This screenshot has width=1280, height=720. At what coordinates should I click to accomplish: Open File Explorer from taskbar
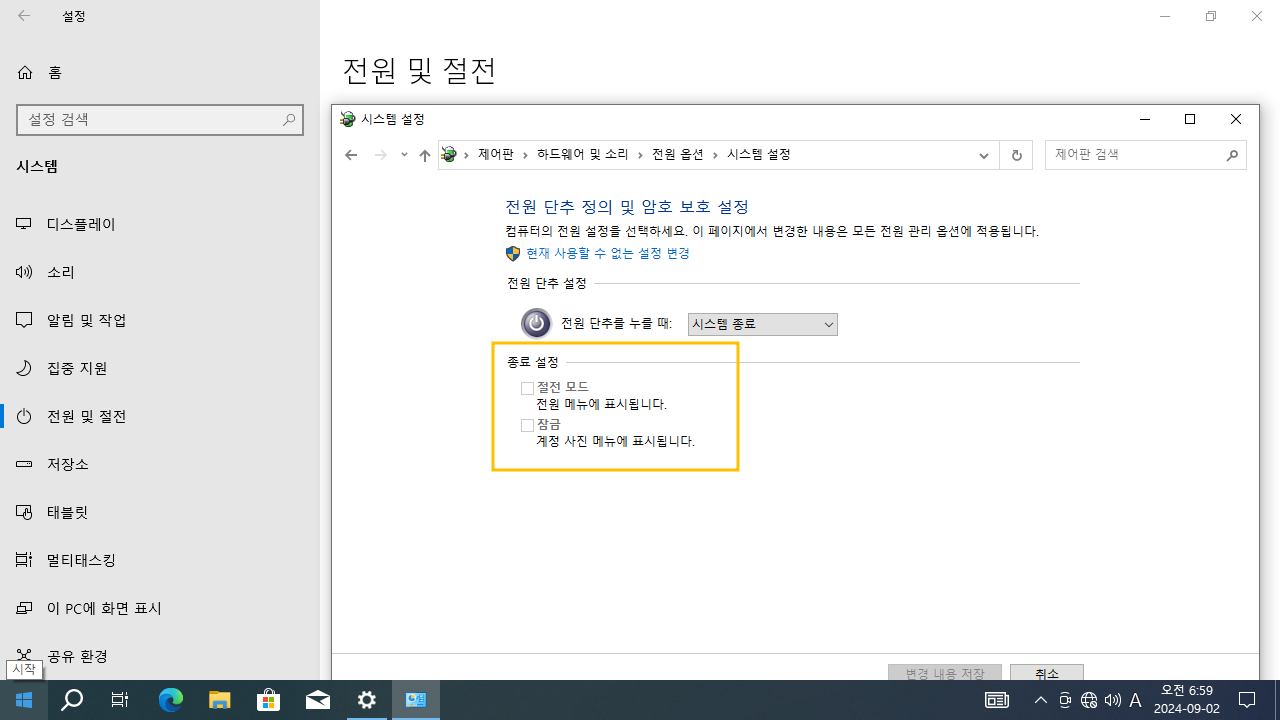pos(220,700)
